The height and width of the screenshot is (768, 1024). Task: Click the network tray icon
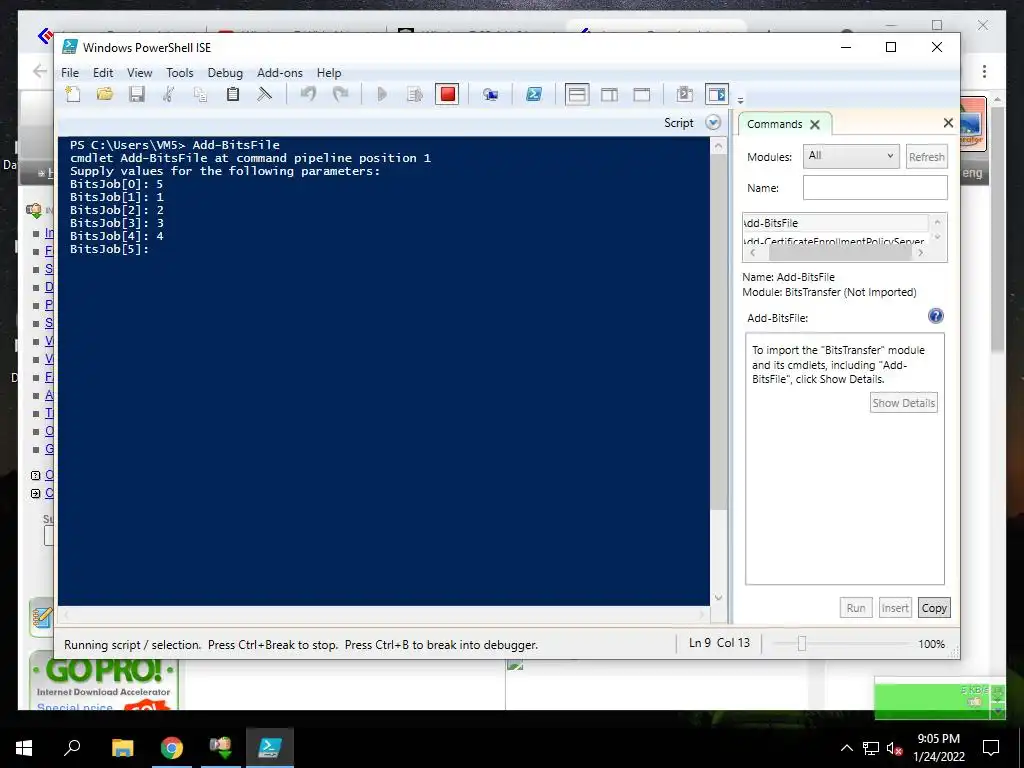pyautogui.click(x=871, y=748)
